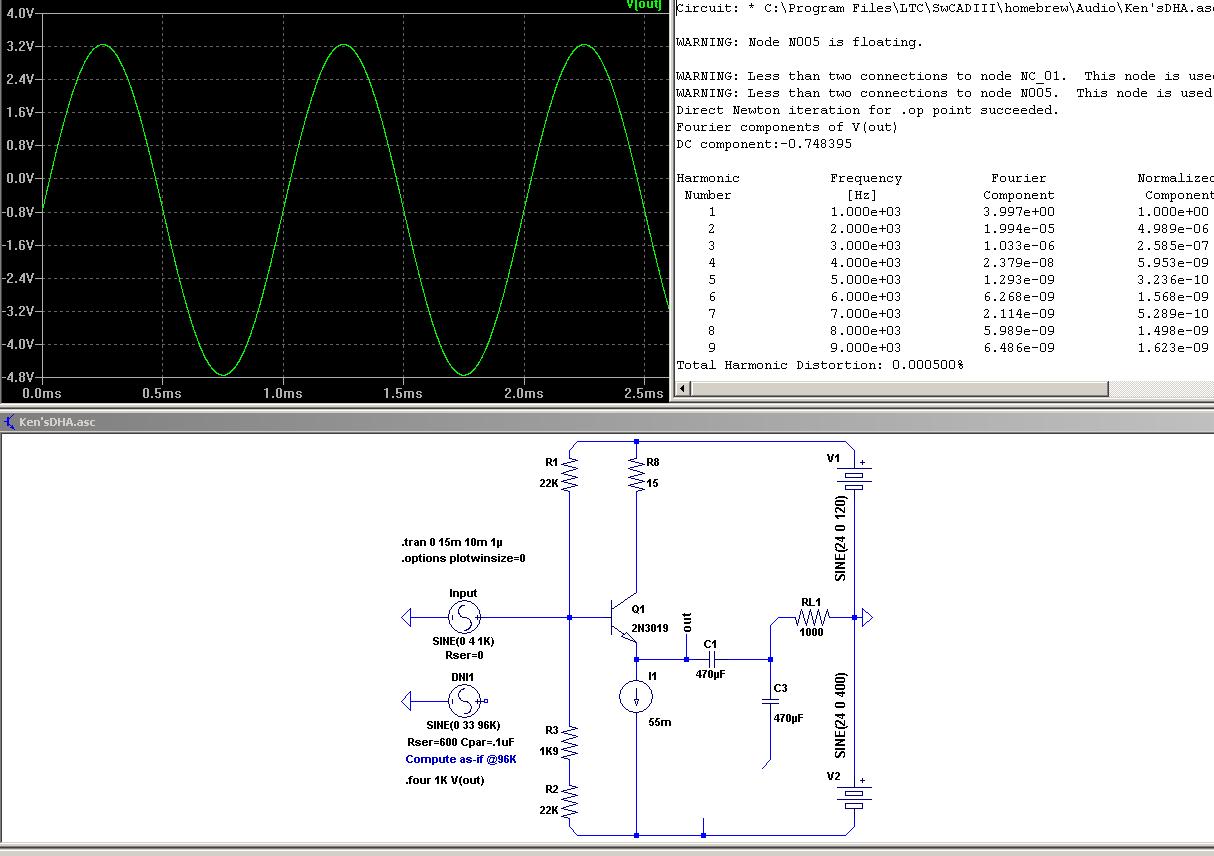Click the .options plotwinsize=0 directive
The width and height of the screenshot is (1214, 856).
(463, 558)
